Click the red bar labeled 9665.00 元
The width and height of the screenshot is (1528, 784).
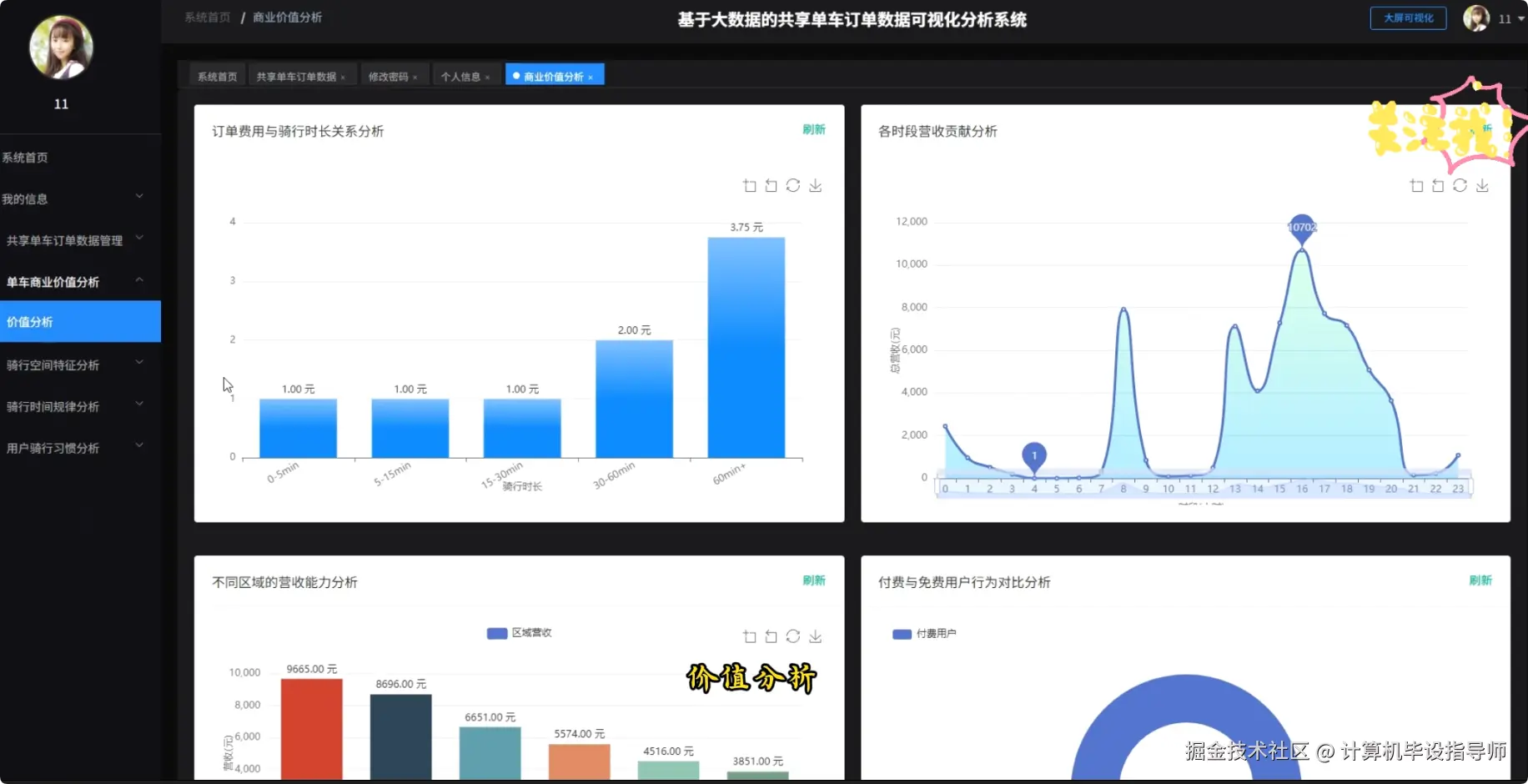point(312,729)
